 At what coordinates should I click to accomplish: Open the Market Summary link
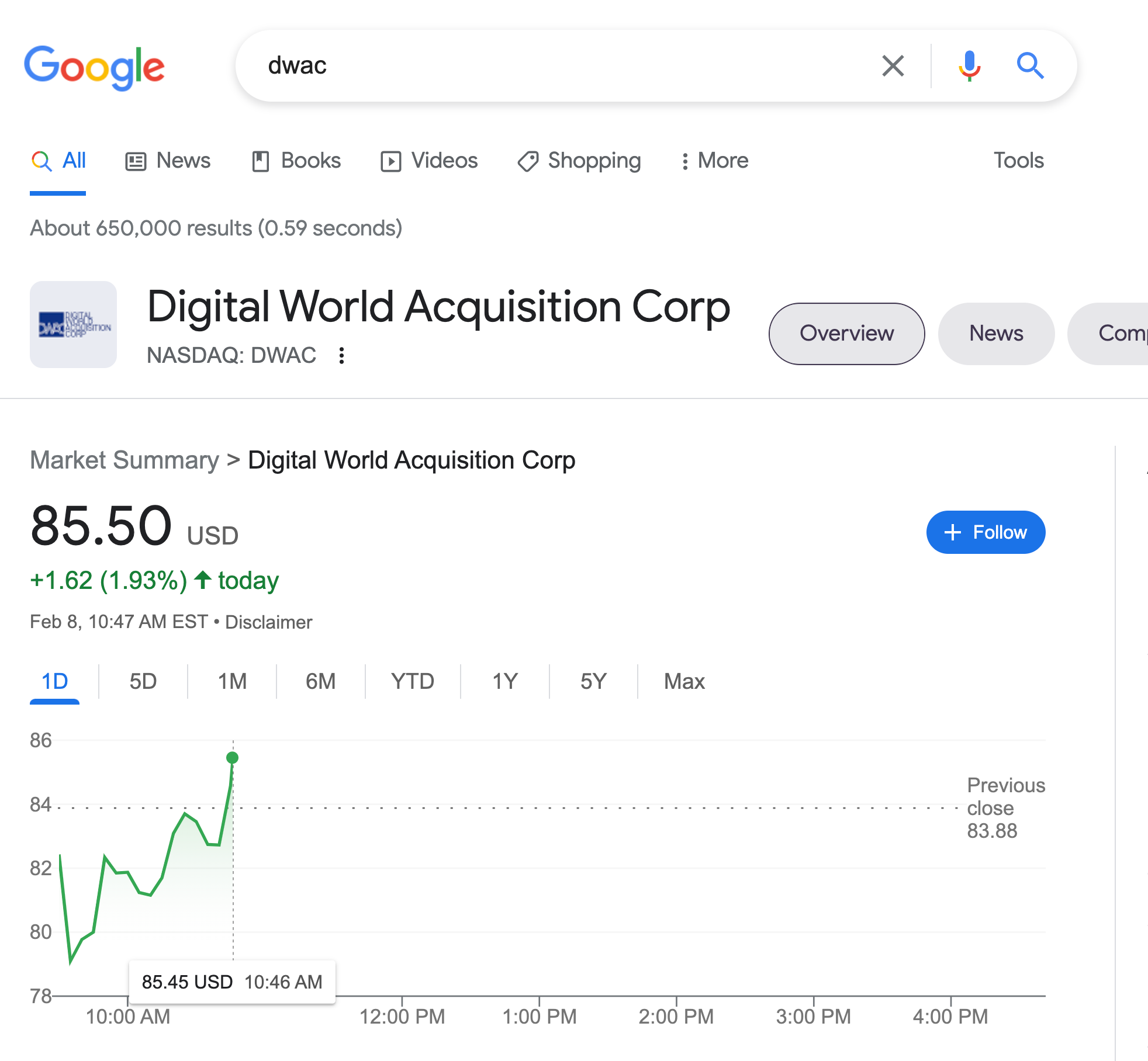[x=125, y=460]
